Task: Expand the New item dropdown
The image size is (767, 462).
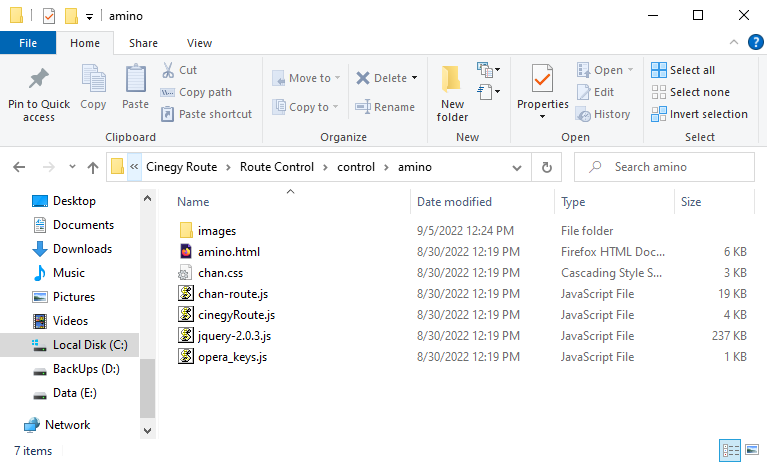Action: (488, 69)
